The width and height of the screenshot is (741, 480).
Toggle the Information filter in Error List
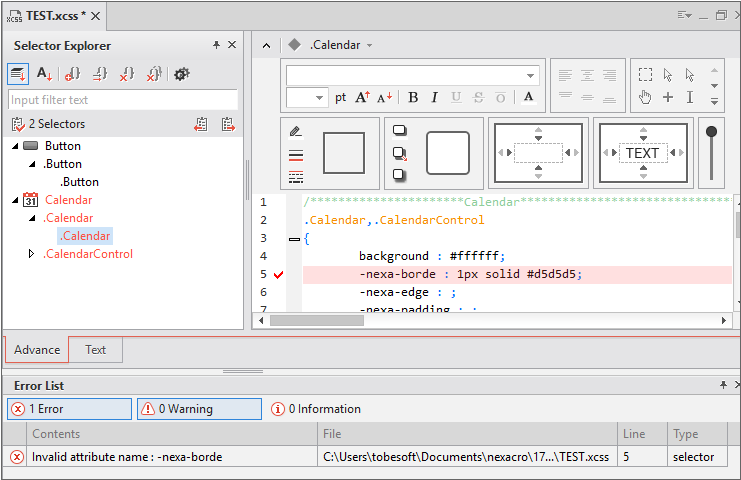pyautogui.click(x=316, y=408)
